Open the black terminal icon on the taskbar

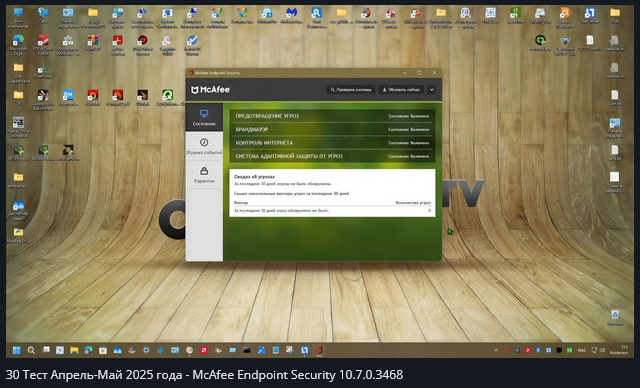pos(247,350)
